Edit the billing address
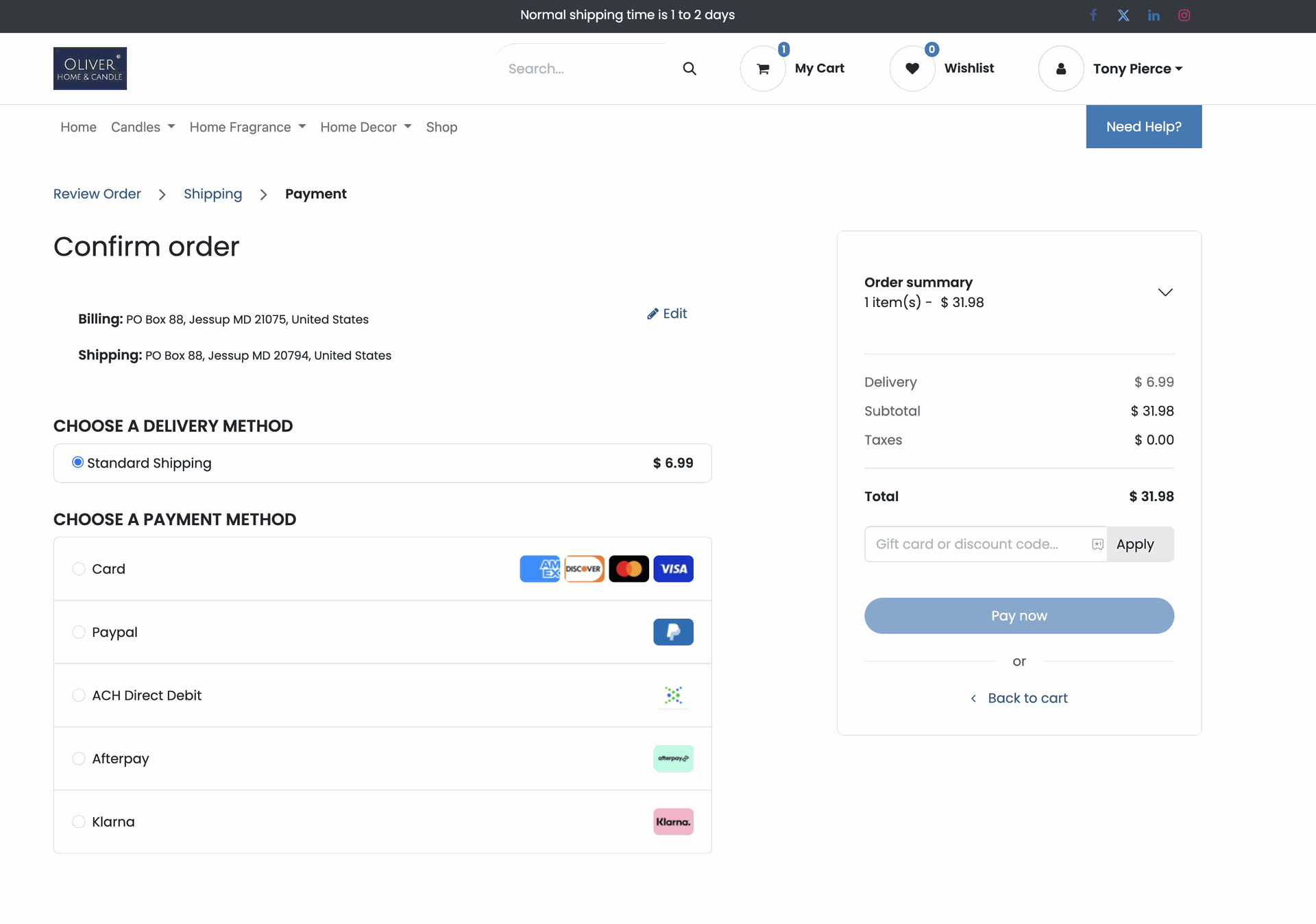Screen dimensions: 1316x924 667,313
